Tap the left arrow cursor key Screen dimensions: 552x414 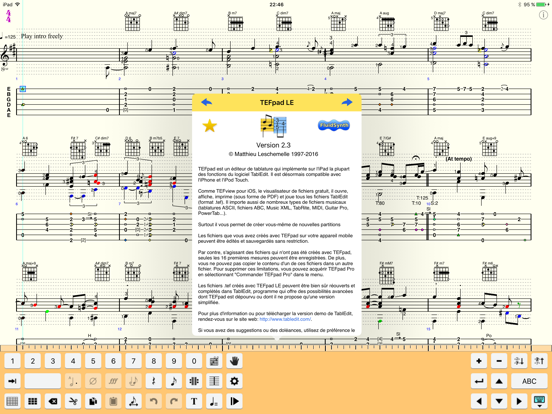[x=479, y=401]
